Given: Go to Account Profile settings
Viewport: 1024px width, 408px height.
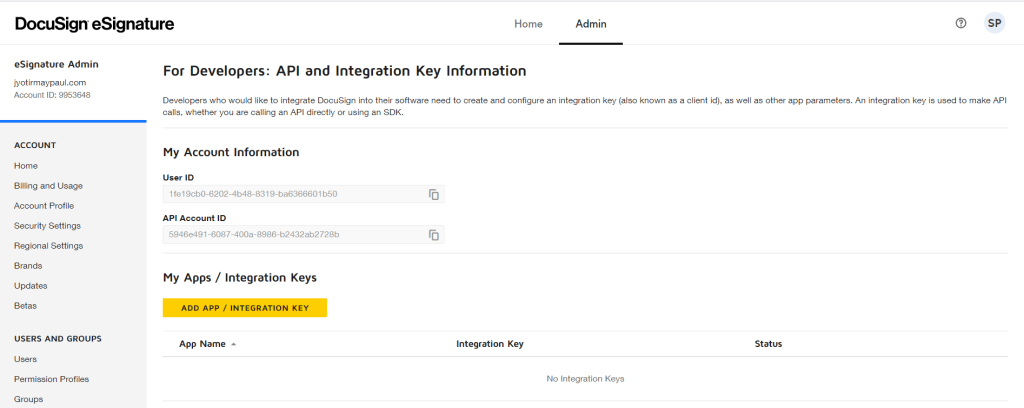Looking at the screenshot, I should point(44,206).
